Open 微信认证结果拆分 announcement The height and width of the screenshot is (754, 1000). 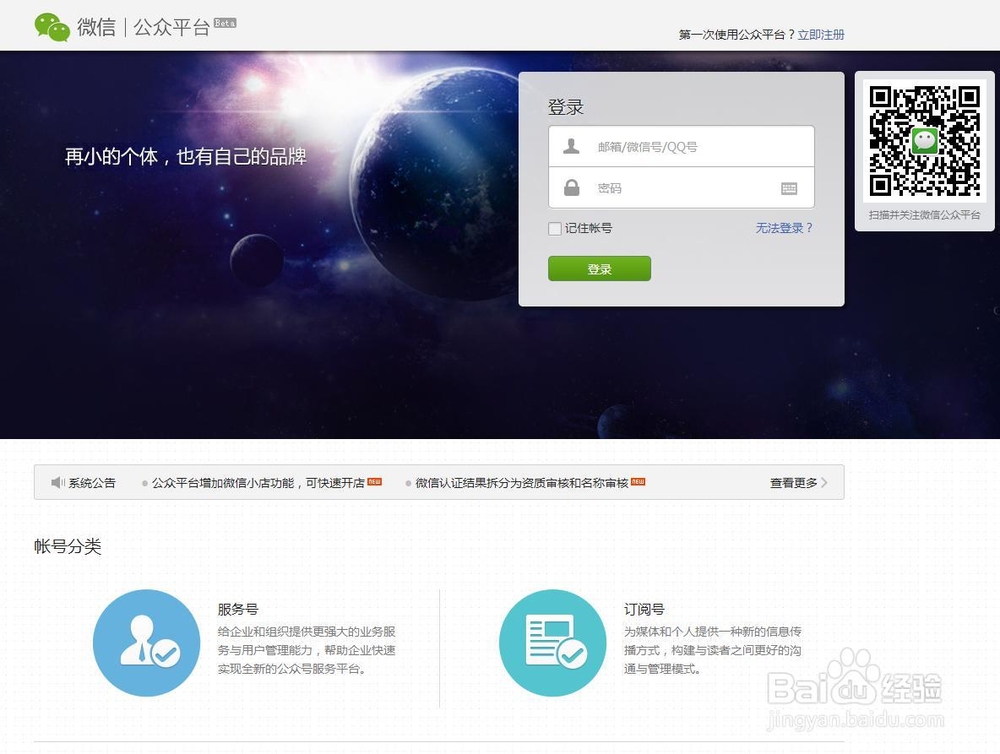522,483
